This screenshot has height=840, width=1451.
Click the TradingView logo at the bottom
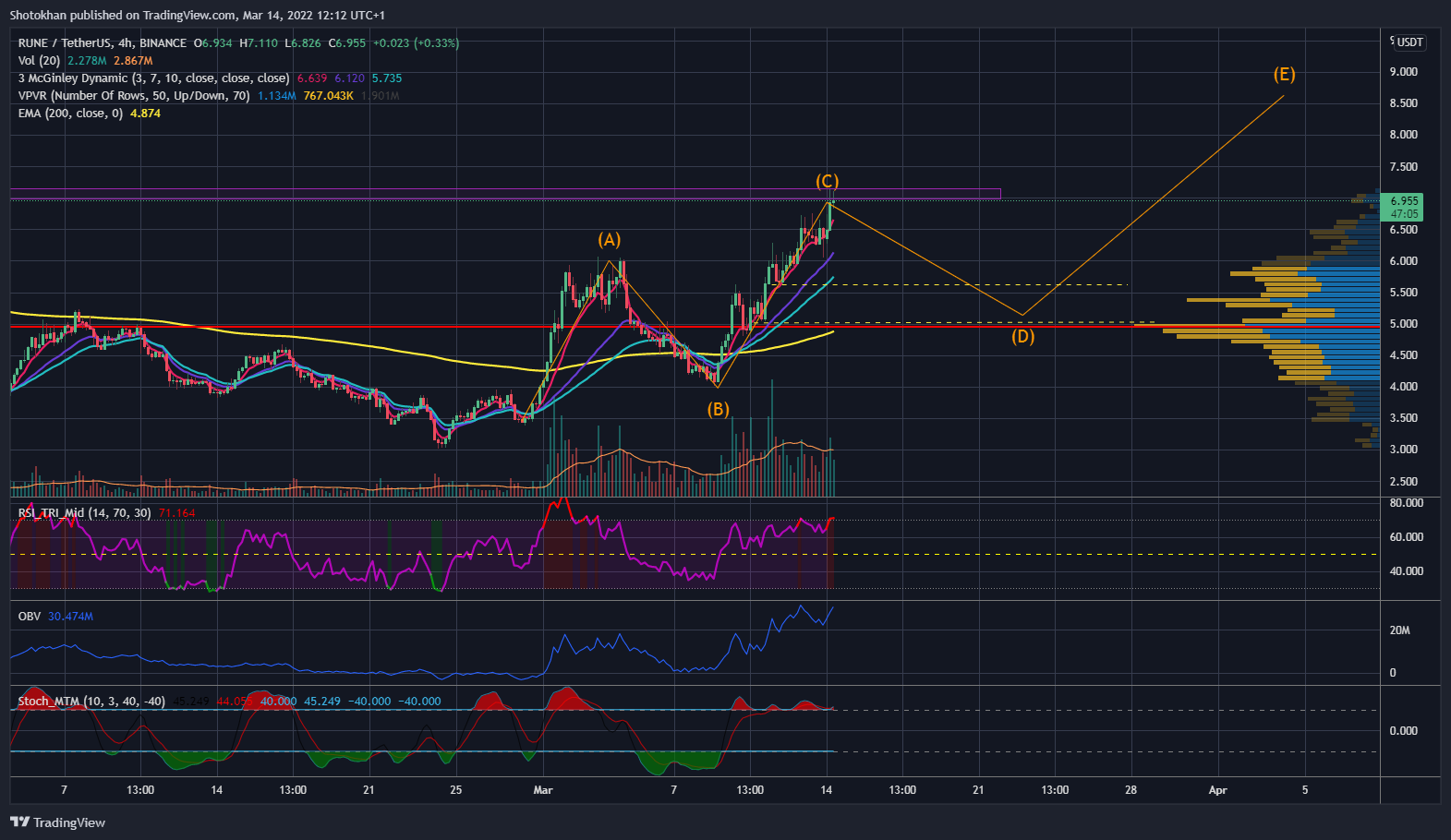pyautogui.click(x=57, y=822)
